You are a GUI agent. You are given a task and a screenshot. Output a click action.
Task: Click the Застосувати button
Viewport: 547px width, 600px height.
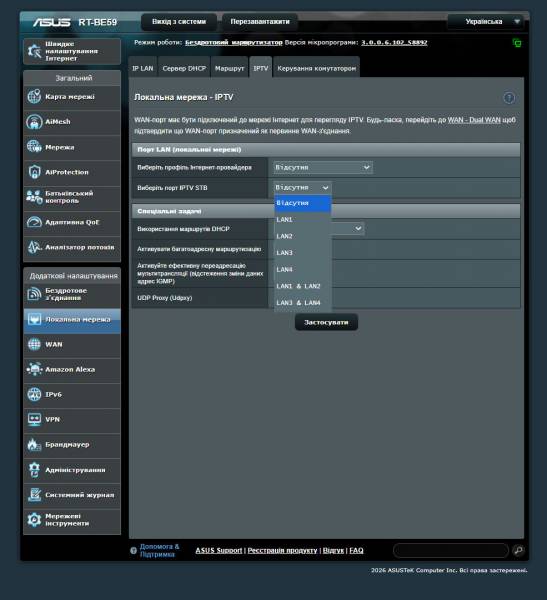(x=326, y=322)
